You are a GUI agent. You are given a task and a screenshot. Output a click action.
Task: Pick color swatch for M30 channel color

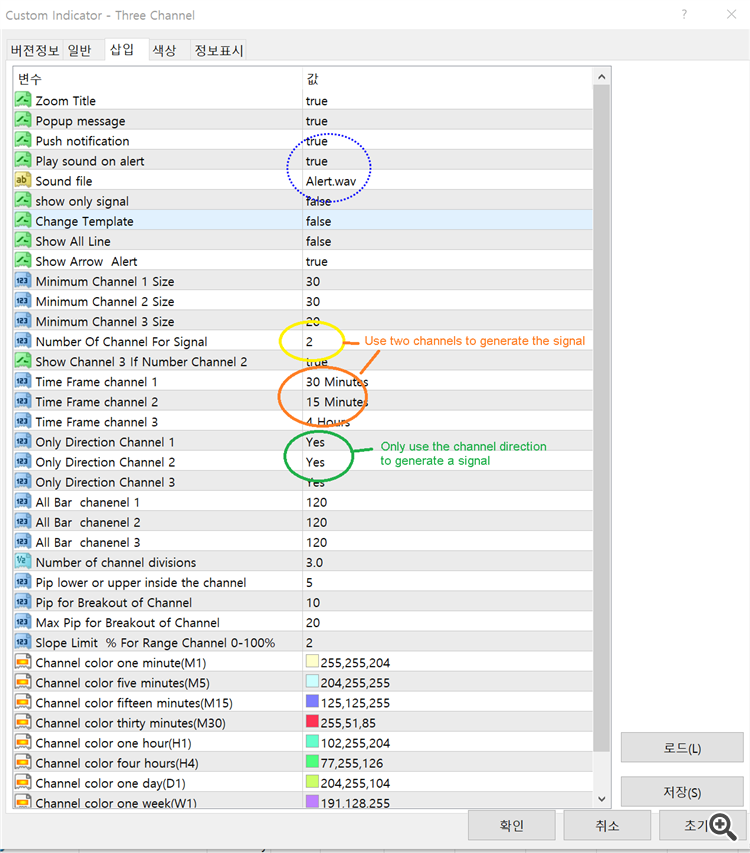coord(312,721)
